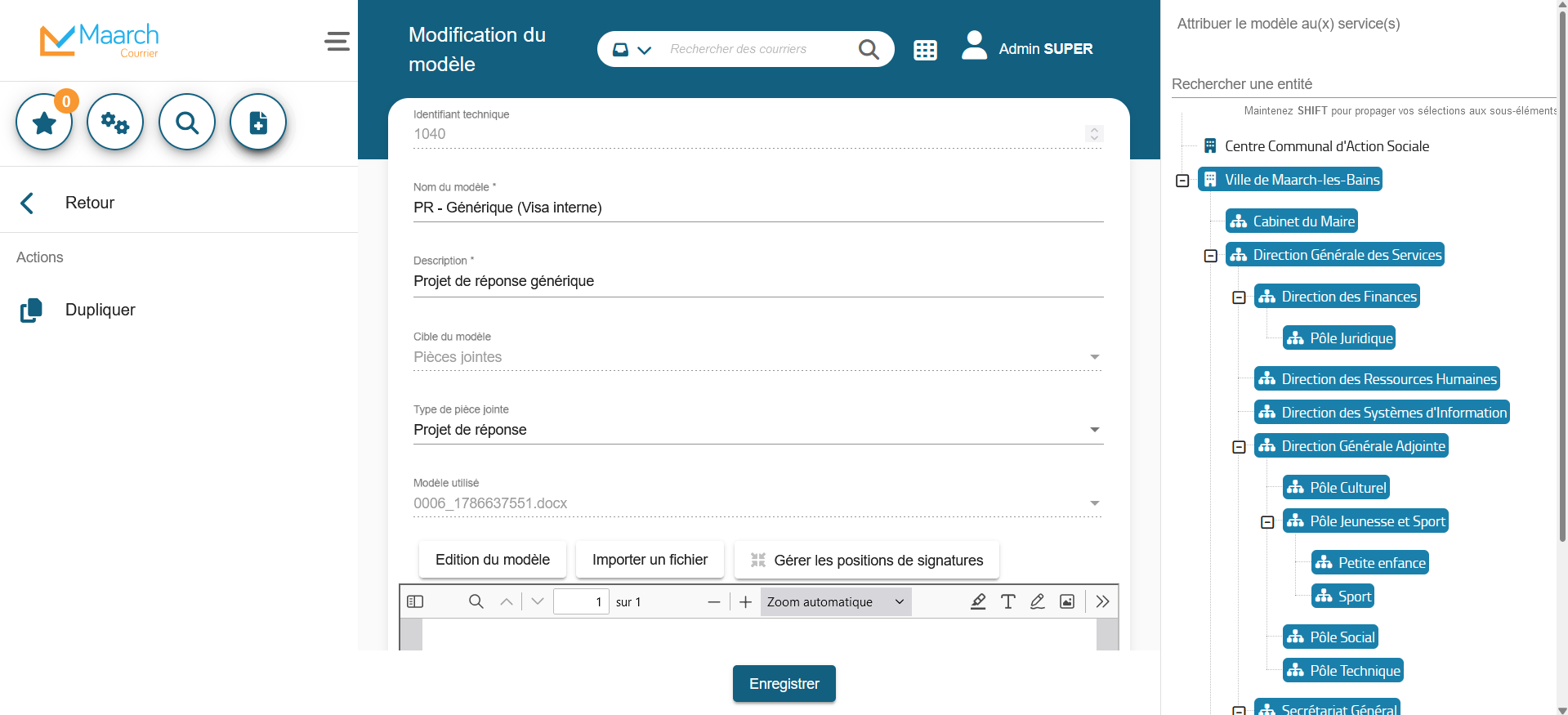The image size is (1568, 715).
Task: Toggle the hamburger side menu
Action: pos(337,42)
